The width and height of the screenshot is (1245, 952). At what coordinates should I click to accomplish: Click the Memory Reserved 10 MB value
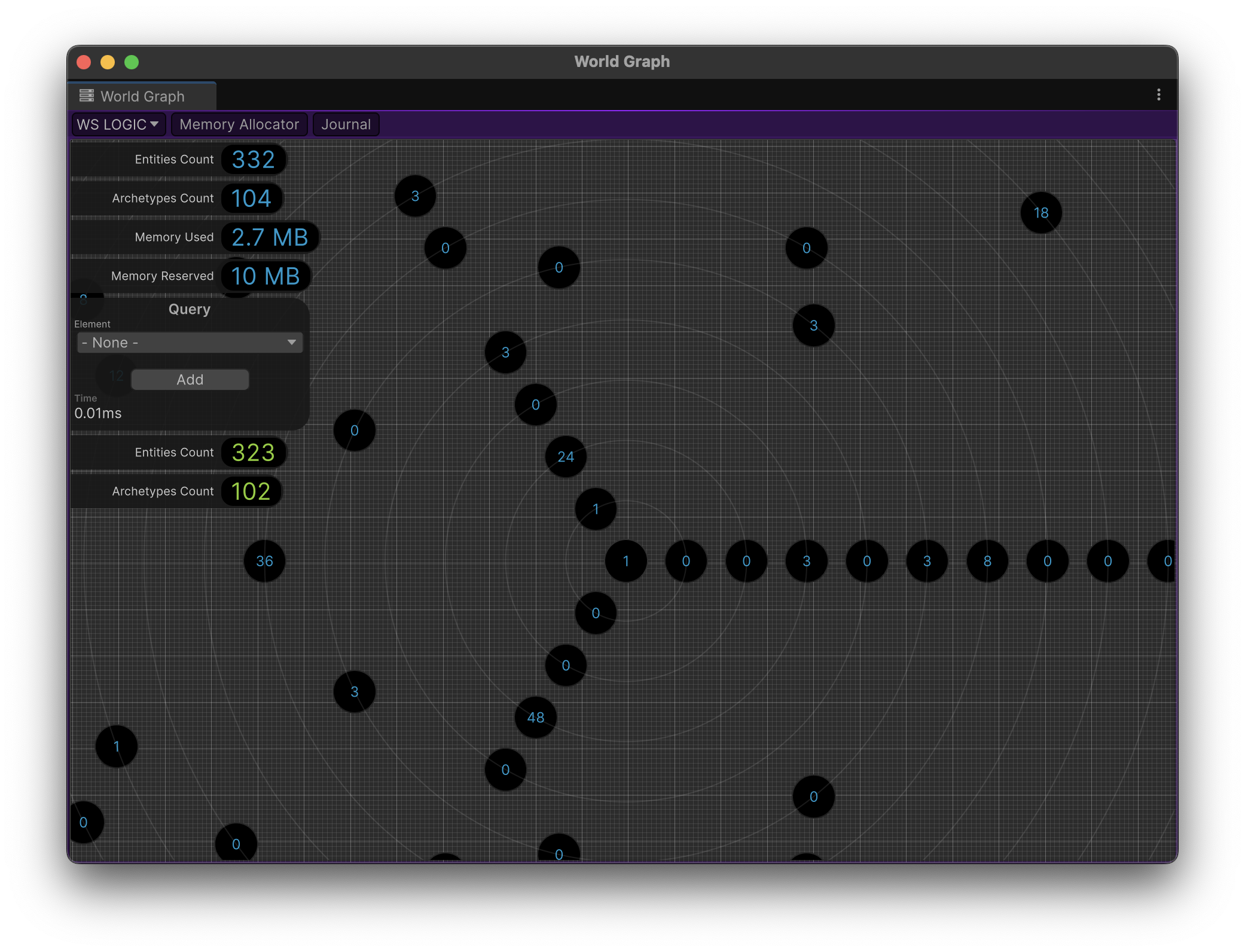pos(265,276)
